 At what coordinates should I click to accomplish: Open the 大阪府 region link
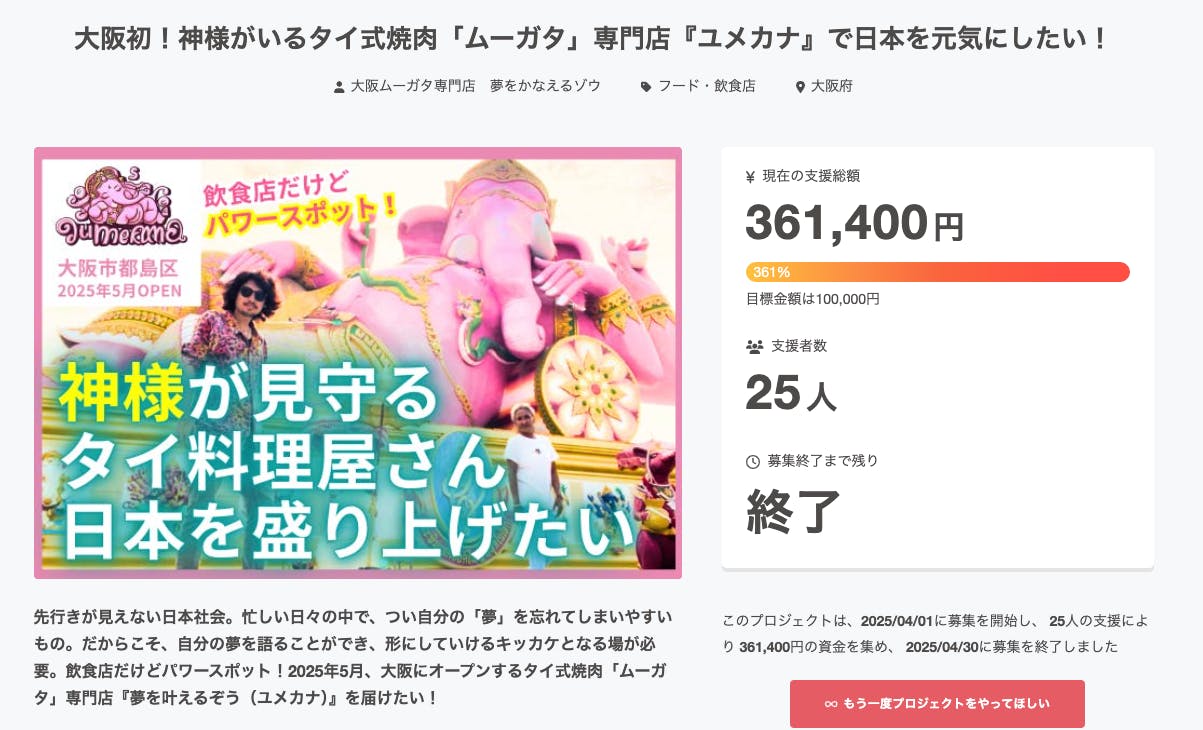(831, 86)
